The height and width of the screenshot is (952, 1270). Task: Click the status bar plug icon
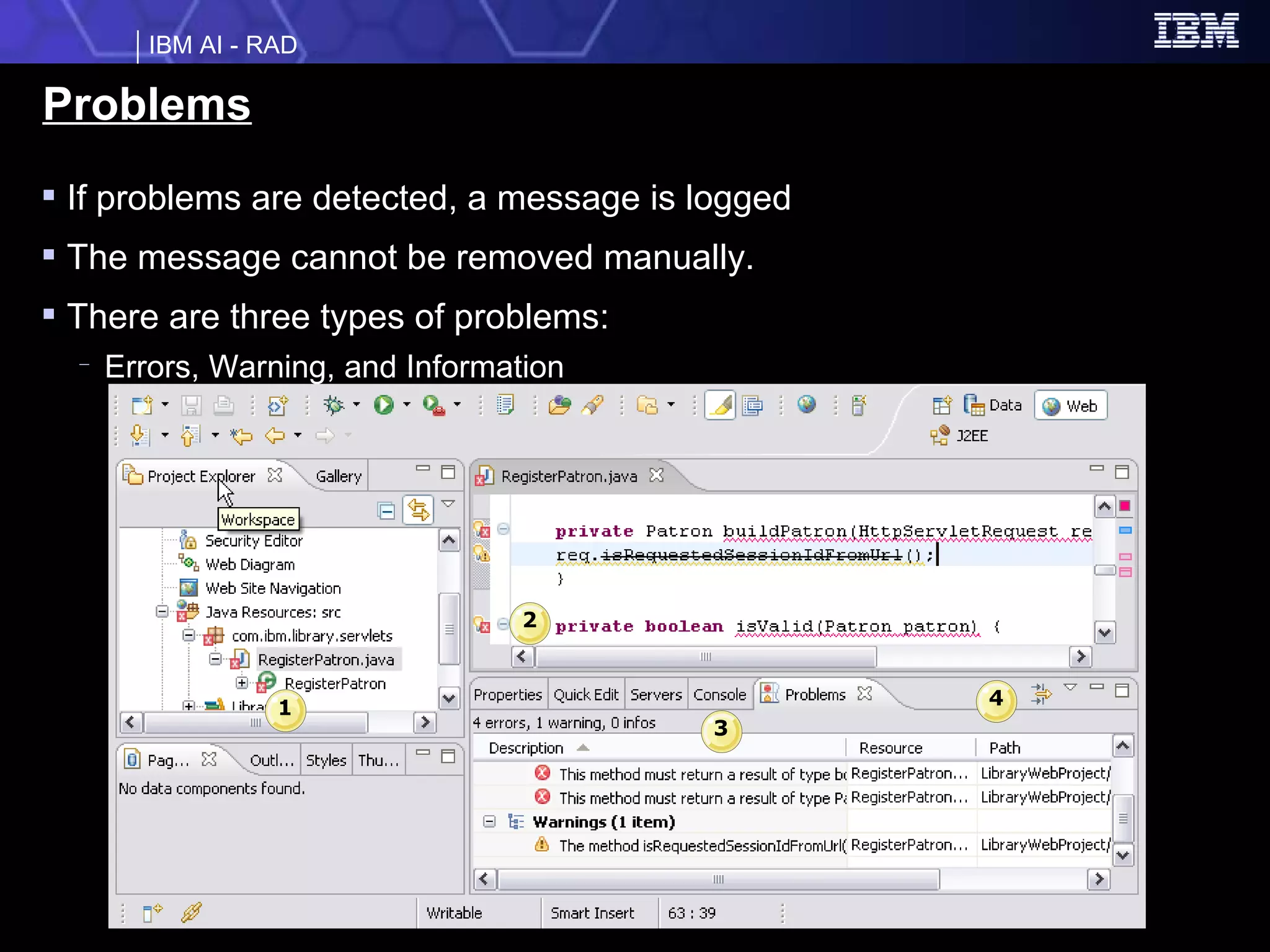click(x=192, y=912)
